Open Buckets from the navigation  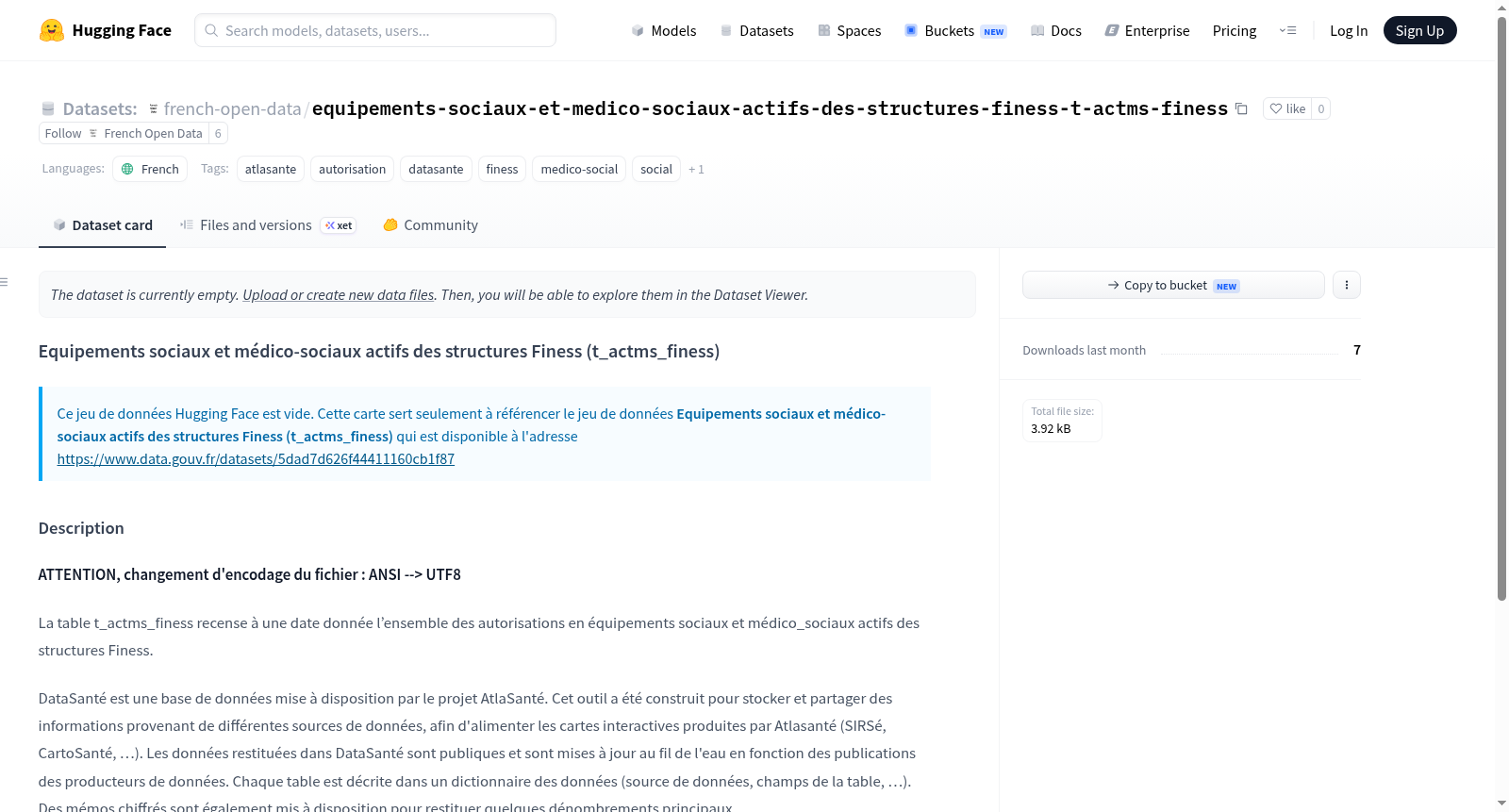[955, 30]
